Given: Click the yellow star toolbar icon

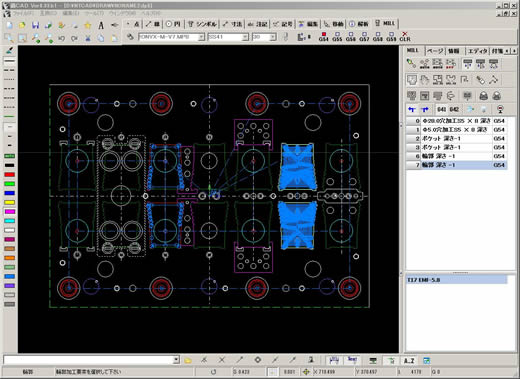Looking at the screenshot, I should (x=88, y=25).
